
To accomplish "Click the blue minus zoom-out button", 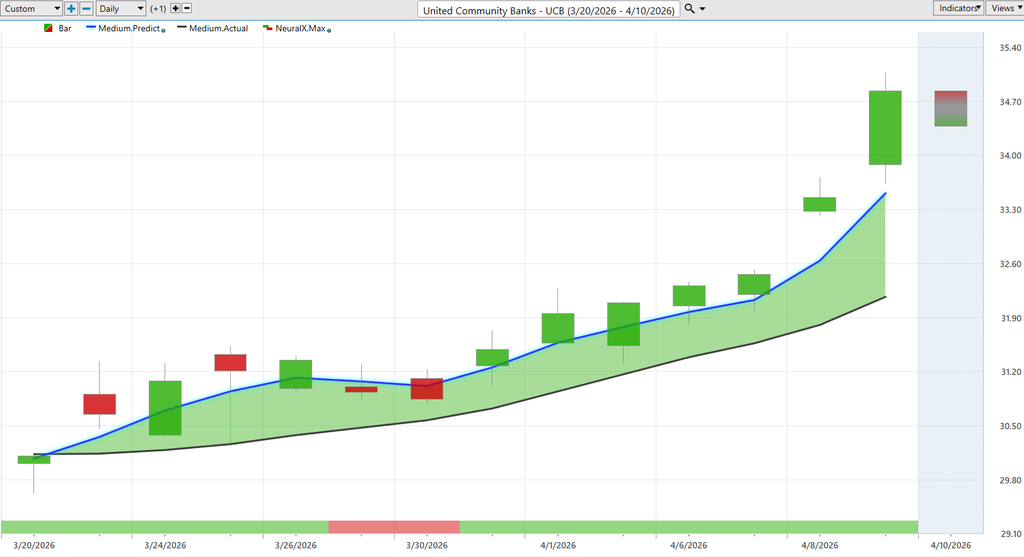I will [x=86, y=8].
